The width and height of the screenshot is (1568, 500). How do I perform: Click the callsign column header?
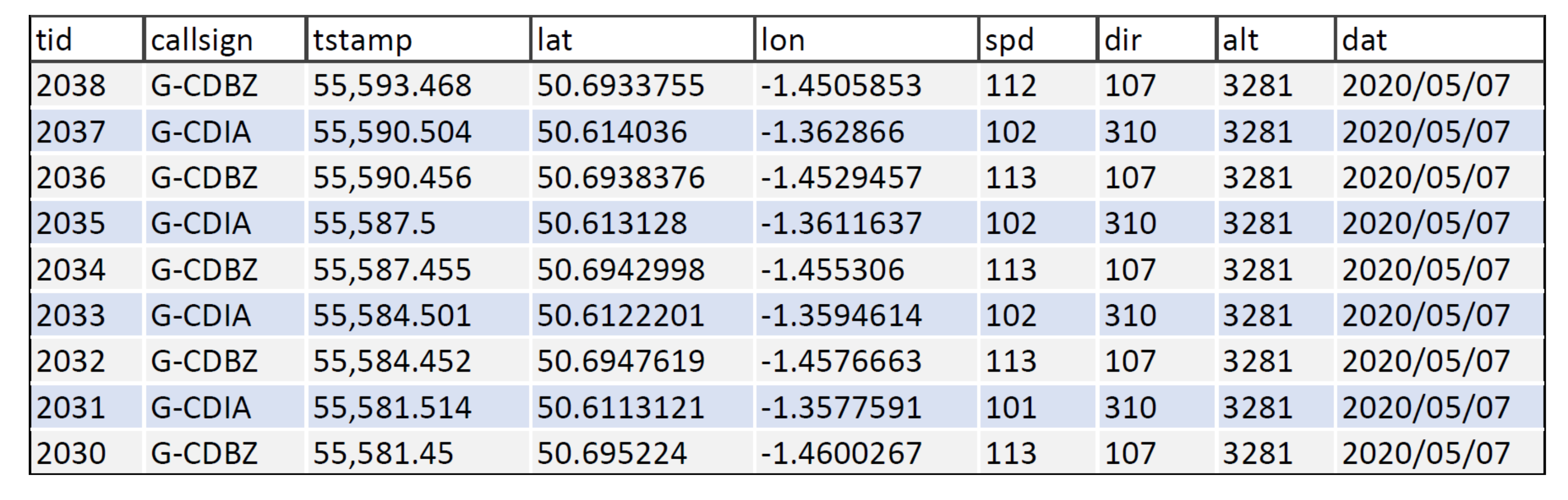click(225, 39)
